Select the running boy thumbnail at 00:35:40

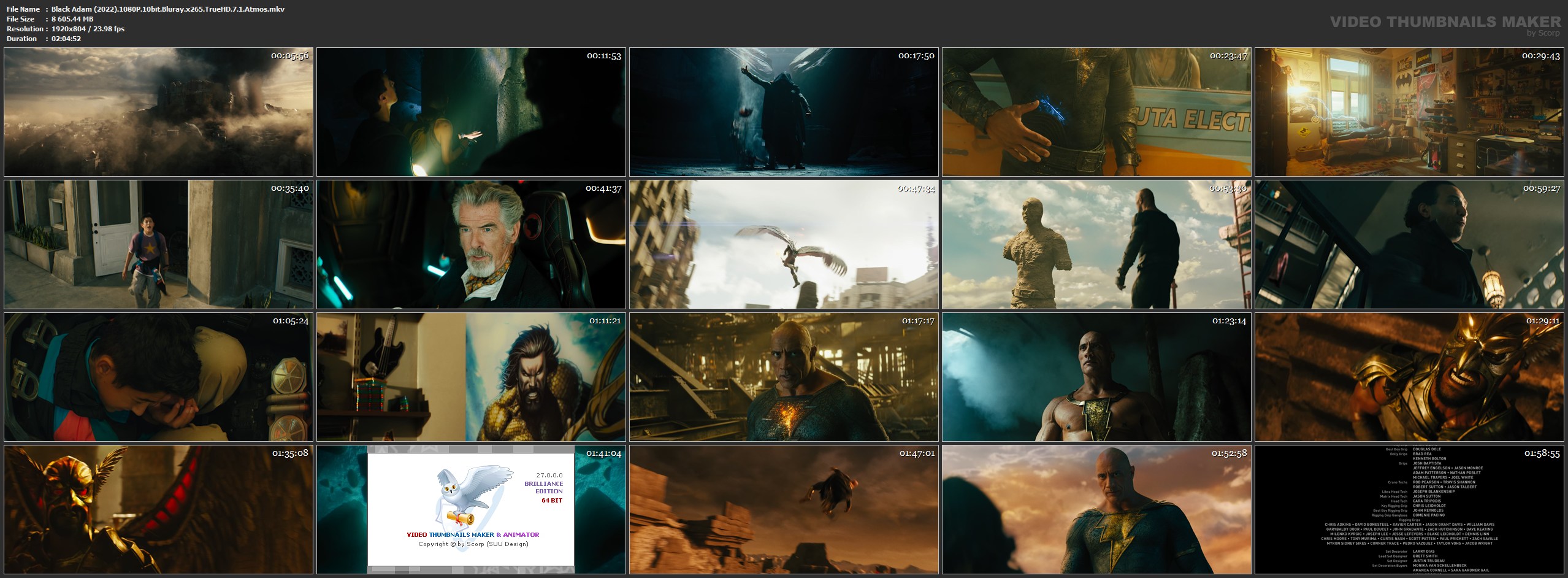158,244
